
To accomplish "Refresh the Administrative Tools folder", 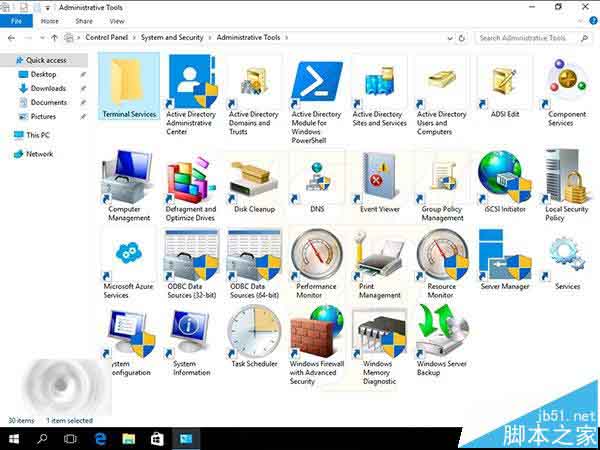I will tap(462, 38).
